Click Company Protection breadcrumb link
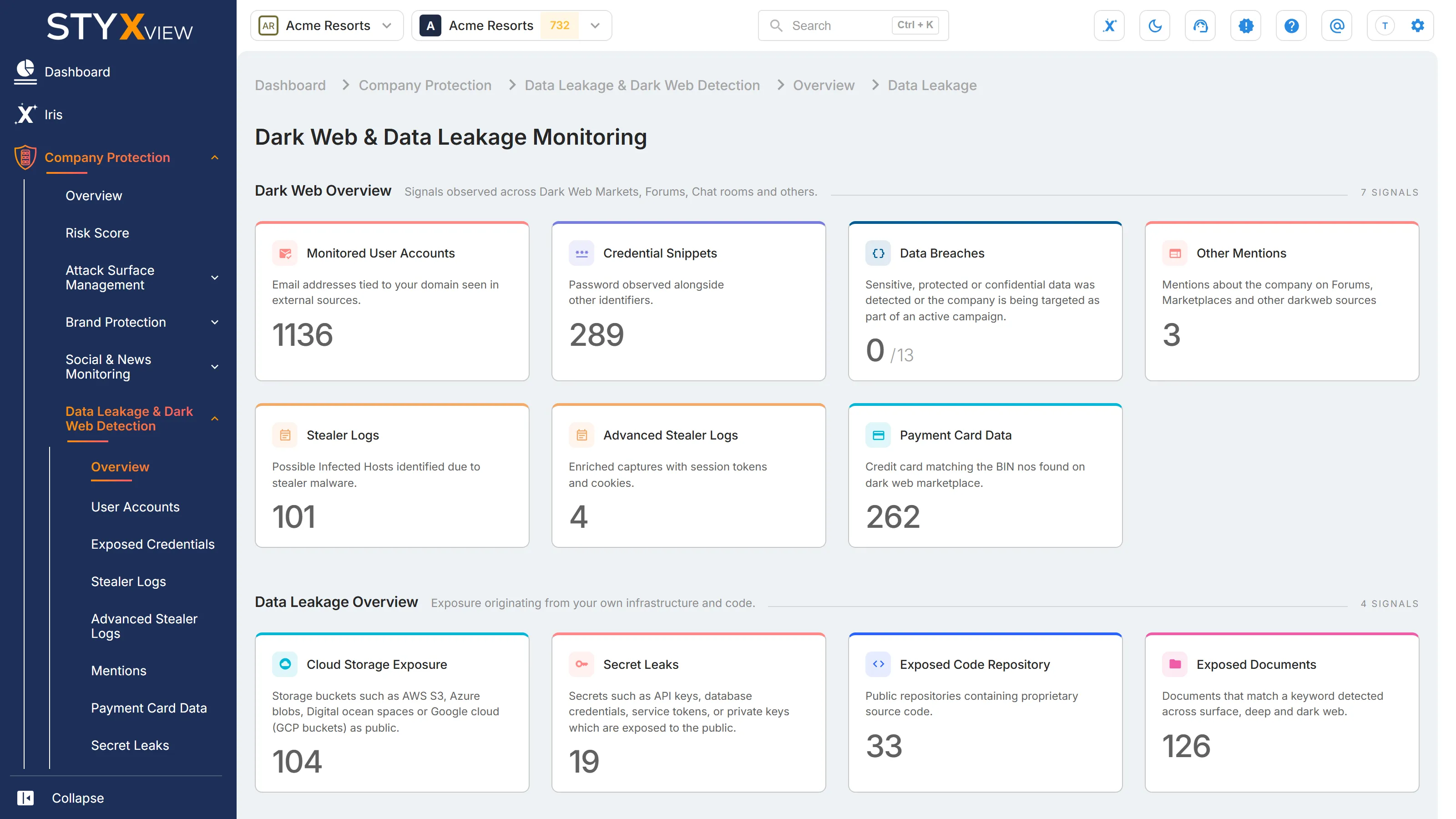 [425, 86]
